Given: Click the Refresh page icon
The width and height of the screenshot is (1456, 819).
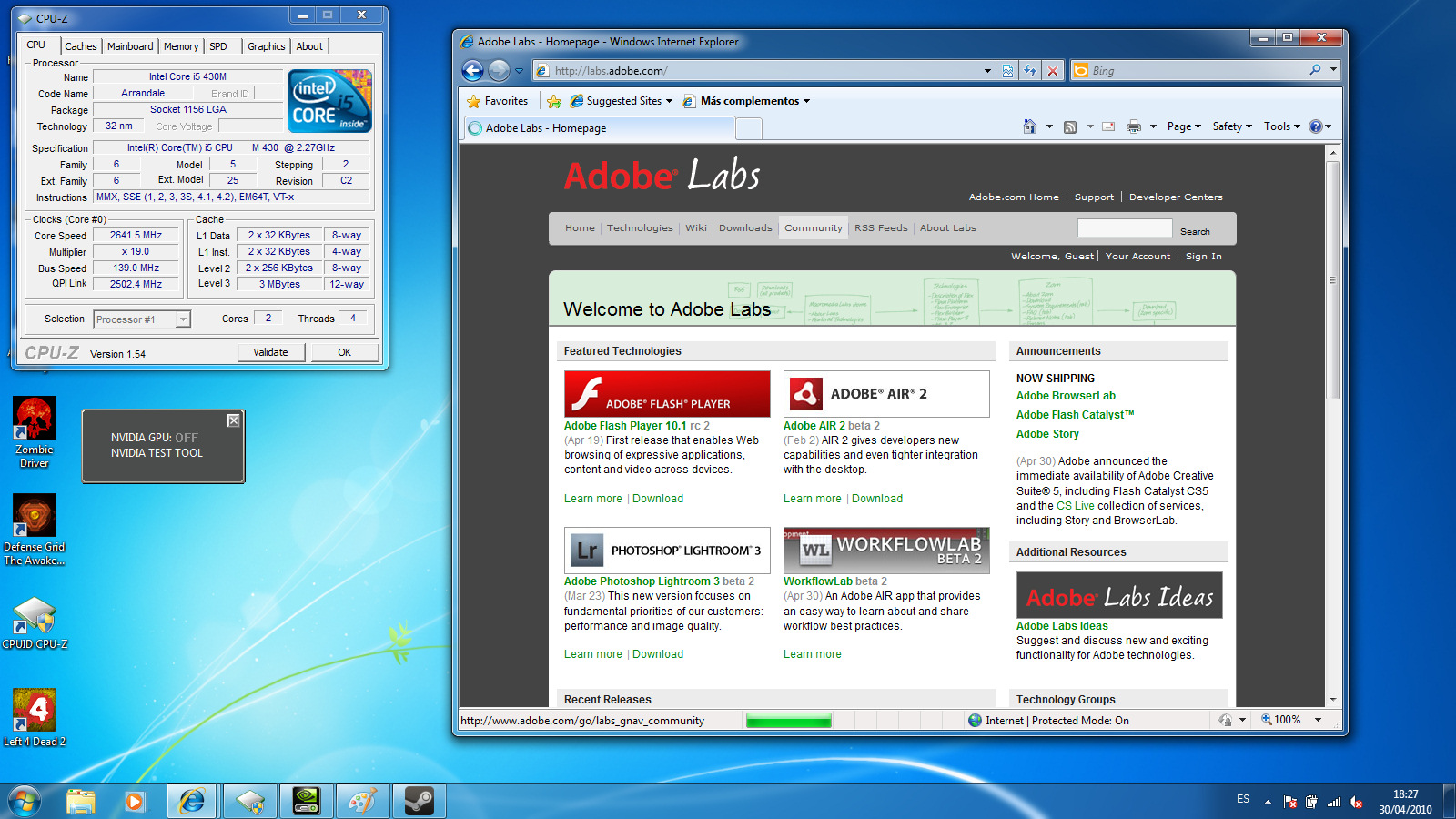Looking at the screenshot, I should click(x=1029, y=71).
